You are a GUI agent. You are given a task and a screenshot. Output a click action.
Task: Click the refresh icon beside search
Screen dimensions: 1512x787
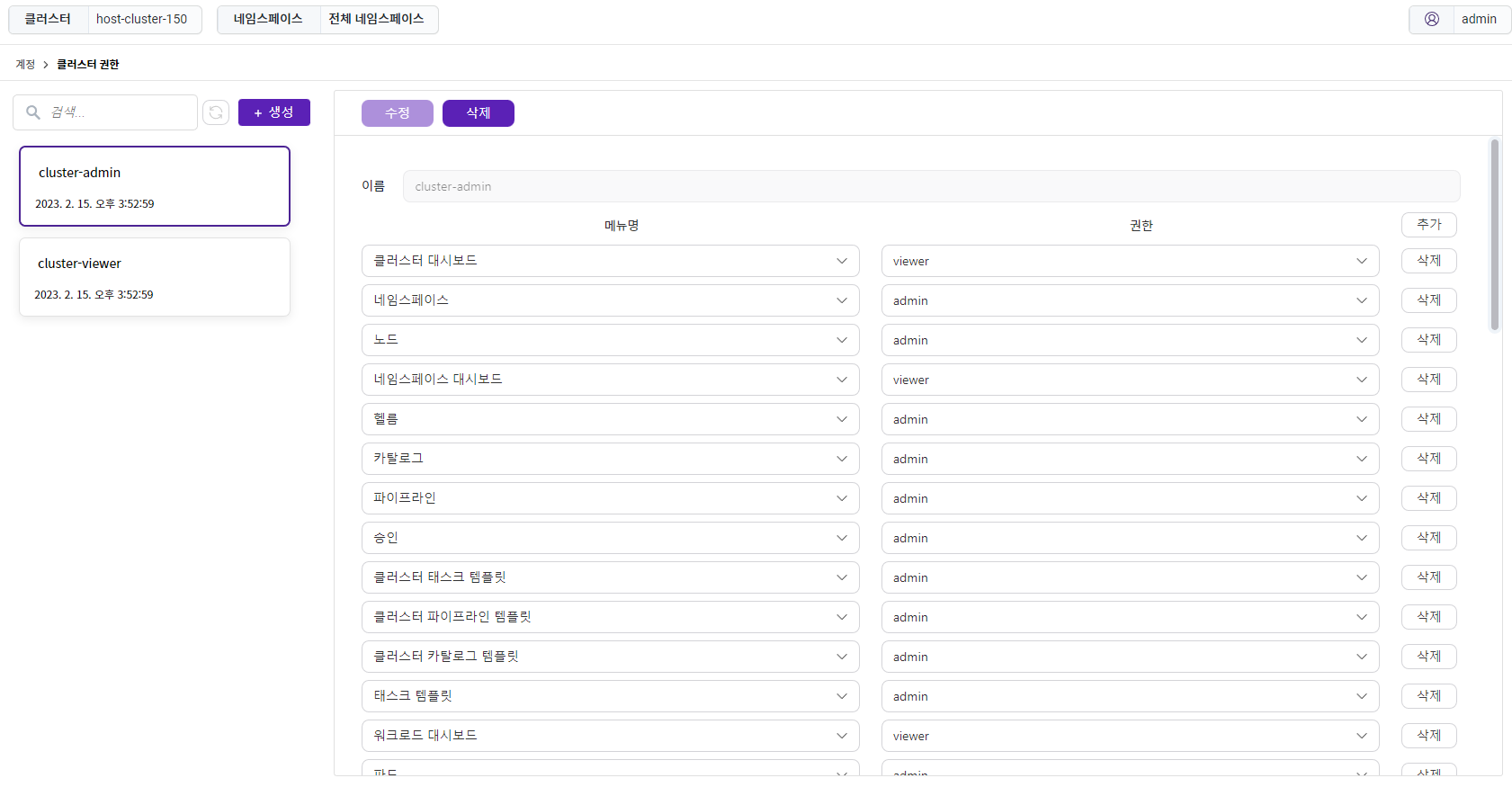point(216,112)
